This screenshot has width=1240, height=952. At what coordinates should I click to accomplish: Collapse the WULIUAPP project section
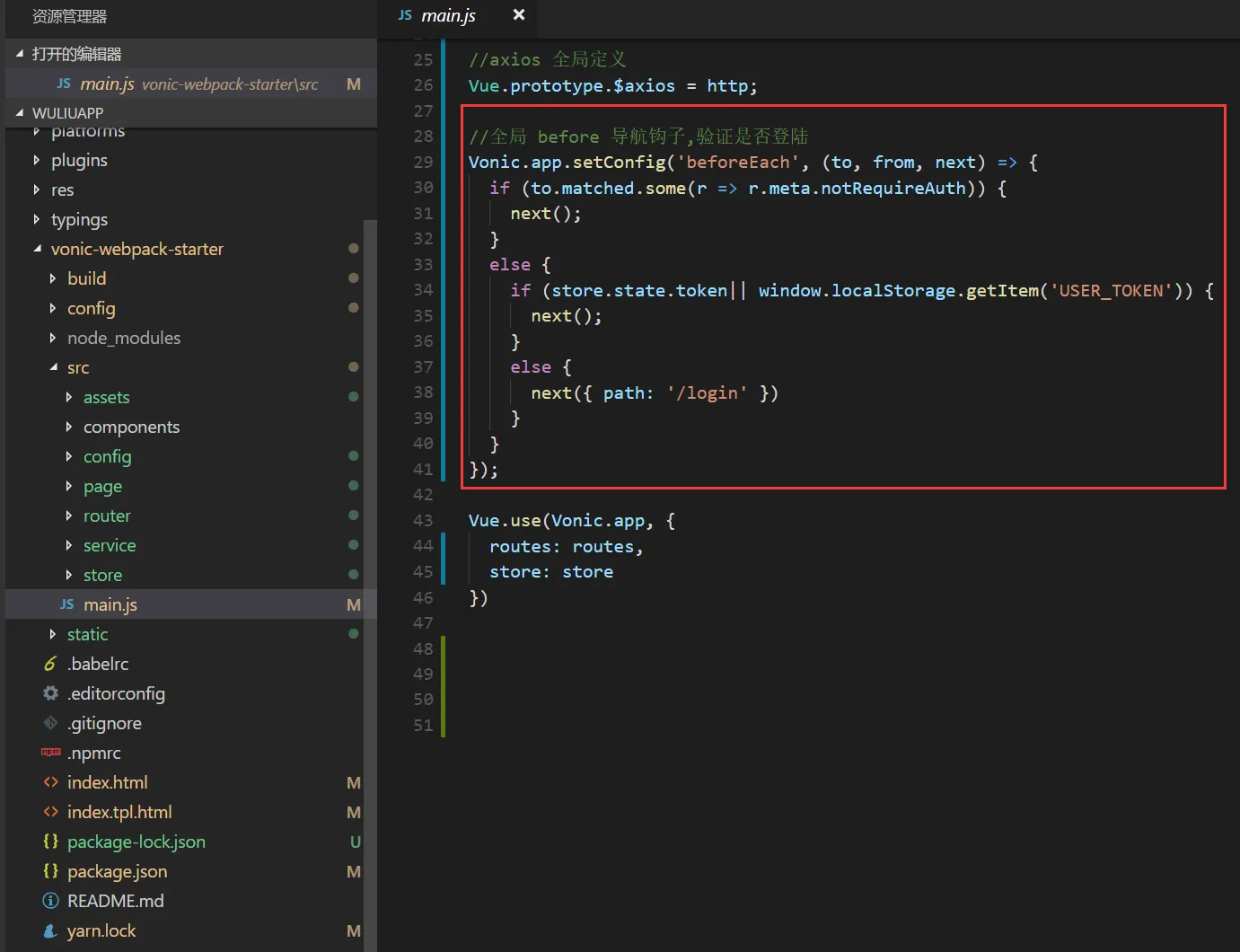tap(20, 113)
